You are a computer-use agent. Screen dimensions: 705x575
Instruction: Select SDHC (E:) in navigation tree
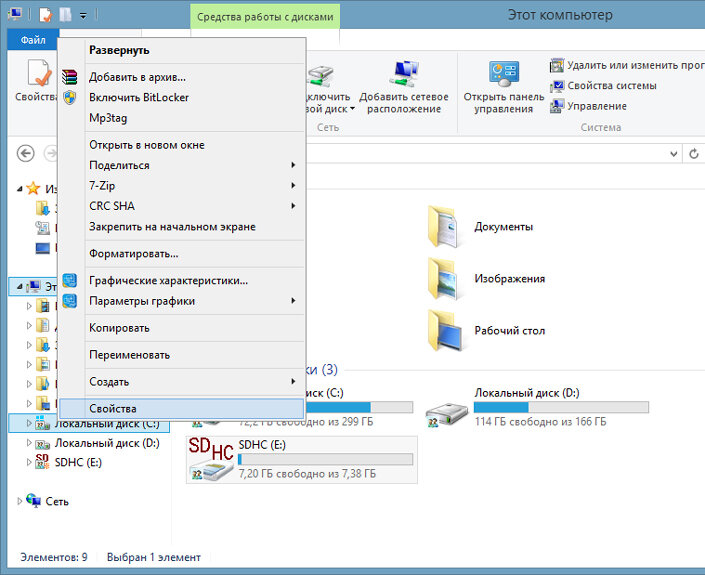click(x=78, y=463)
